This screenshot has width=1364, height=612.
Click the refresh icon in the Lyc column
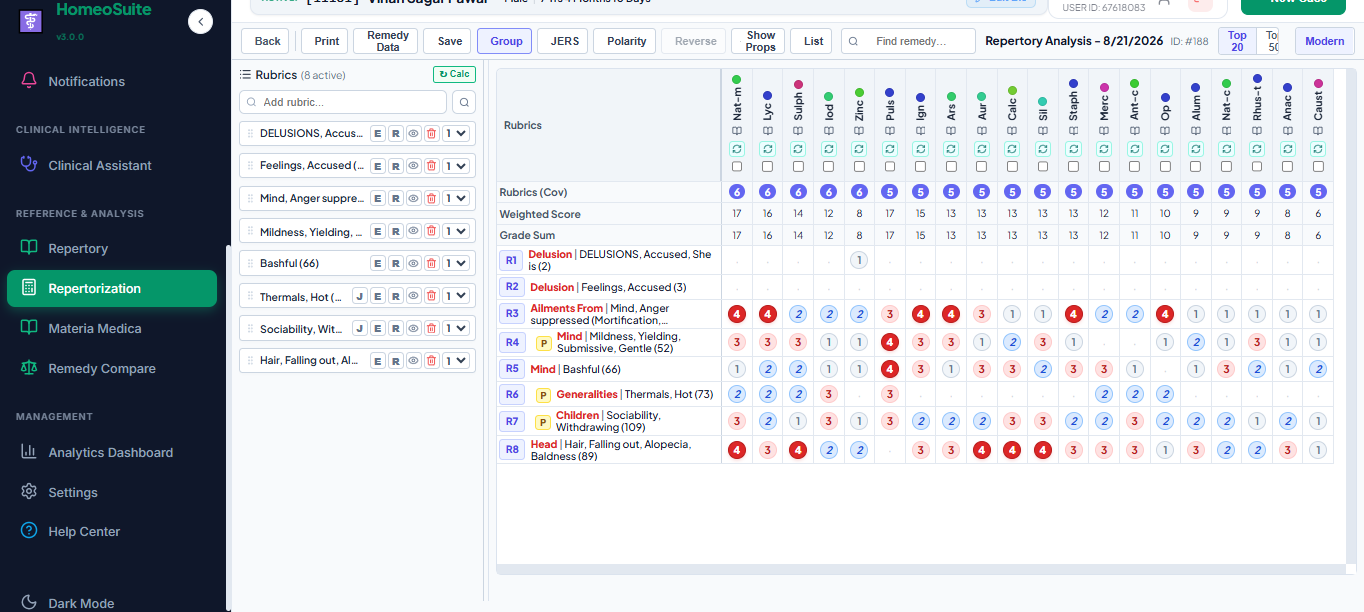pyautogui.click(x=767, y=149)
